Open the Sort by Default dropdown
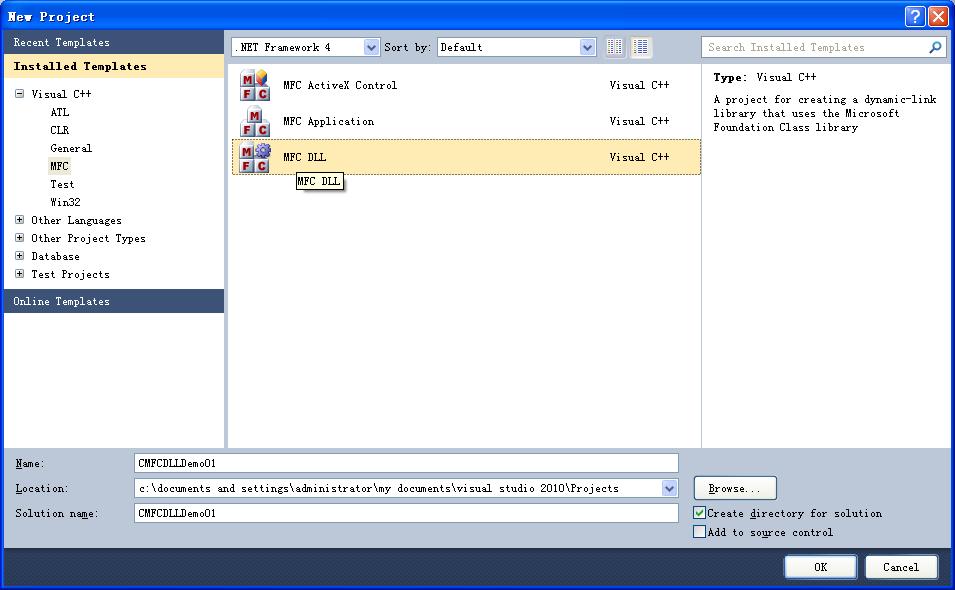955x590 pixels. 587,47
